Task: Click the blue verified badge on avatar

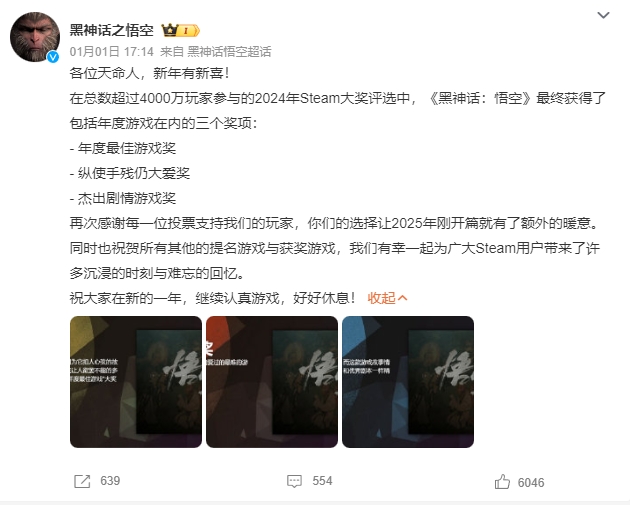Action: 53,57
